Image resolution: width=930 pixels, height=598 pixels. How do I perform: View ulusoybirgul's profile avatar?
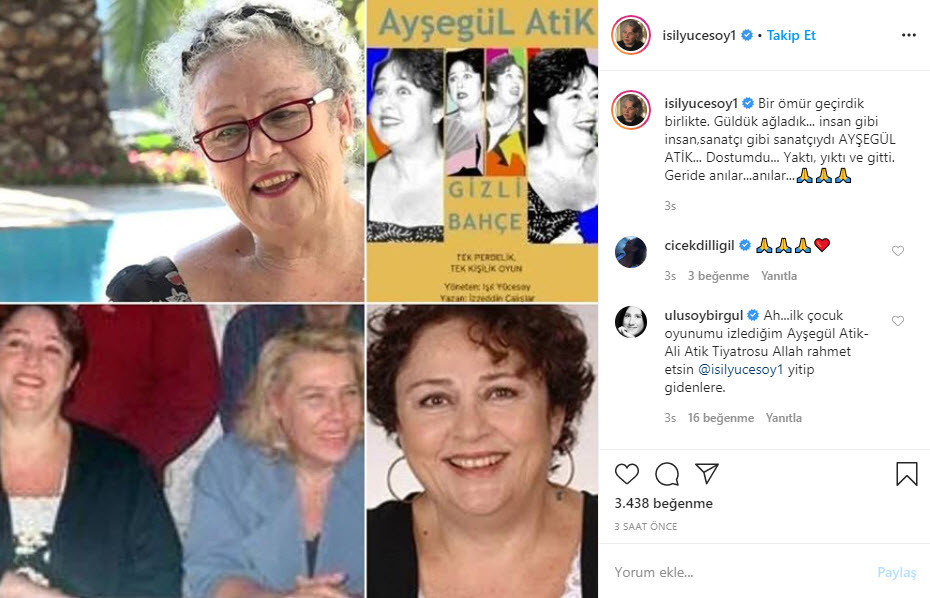(x=631, y=322)
